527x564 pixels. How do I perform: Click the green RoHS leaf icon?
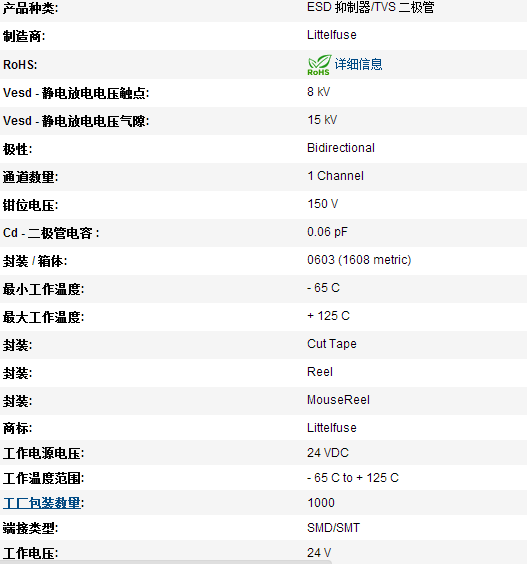(319, 65)
